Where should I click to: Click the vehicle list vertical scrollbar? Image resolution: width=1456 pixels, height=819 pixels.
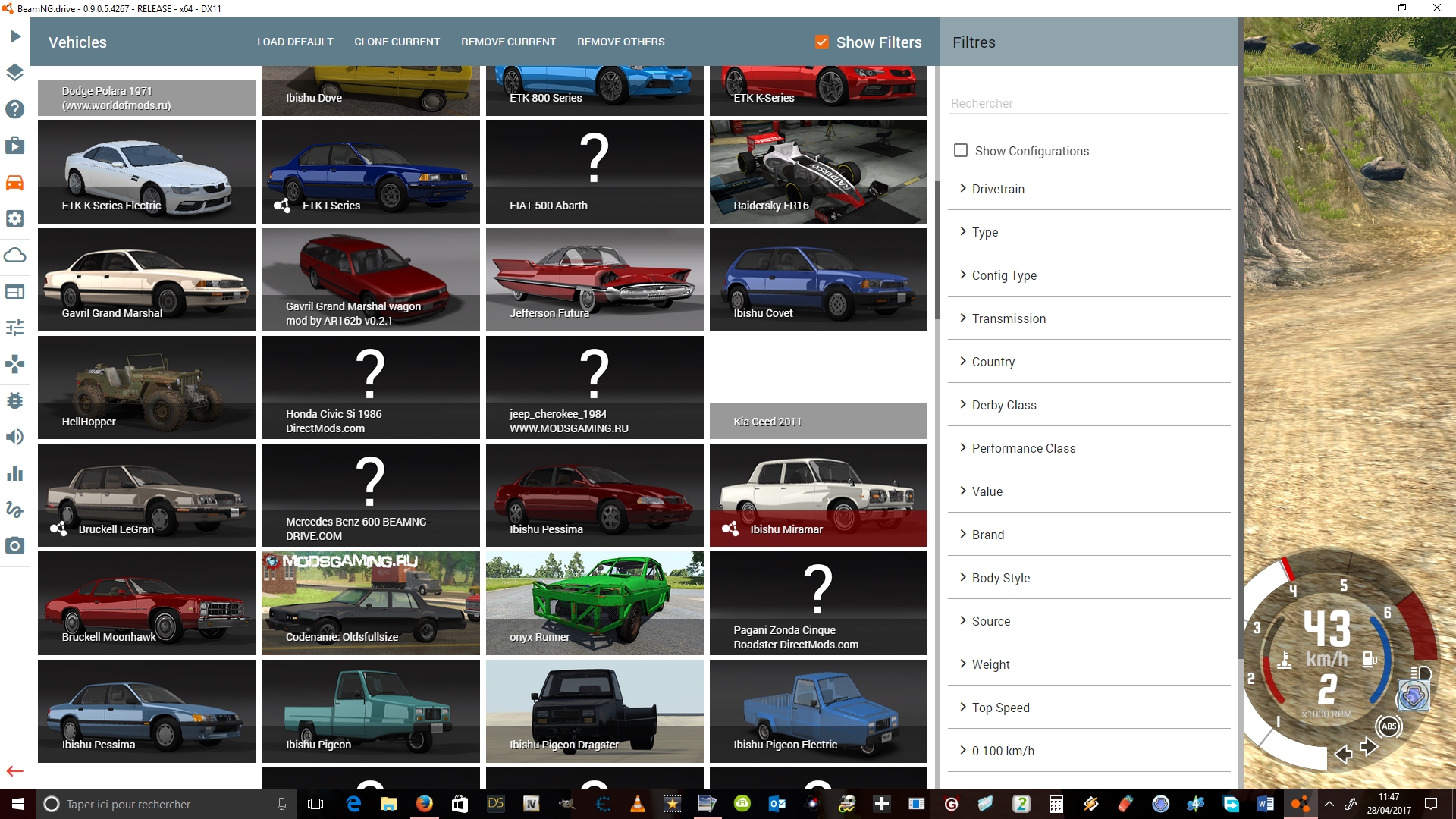pos(937,250)
